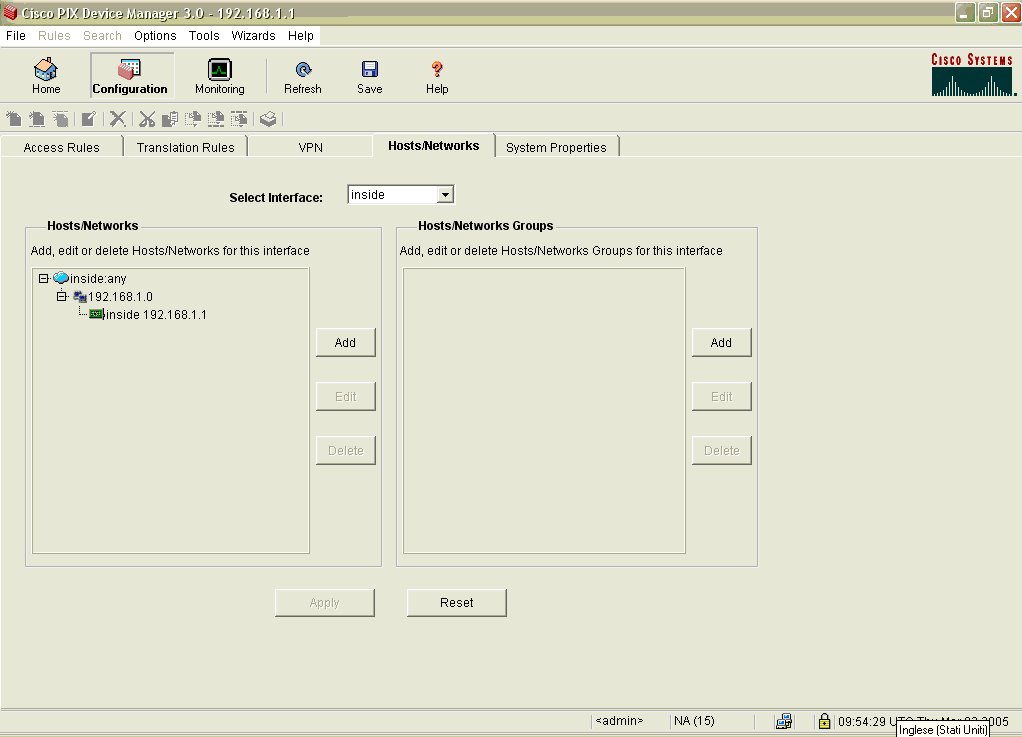Click the cloud icon for inside:any
1022x737 pixels.
pyautogui.click(x=61, y=278)
